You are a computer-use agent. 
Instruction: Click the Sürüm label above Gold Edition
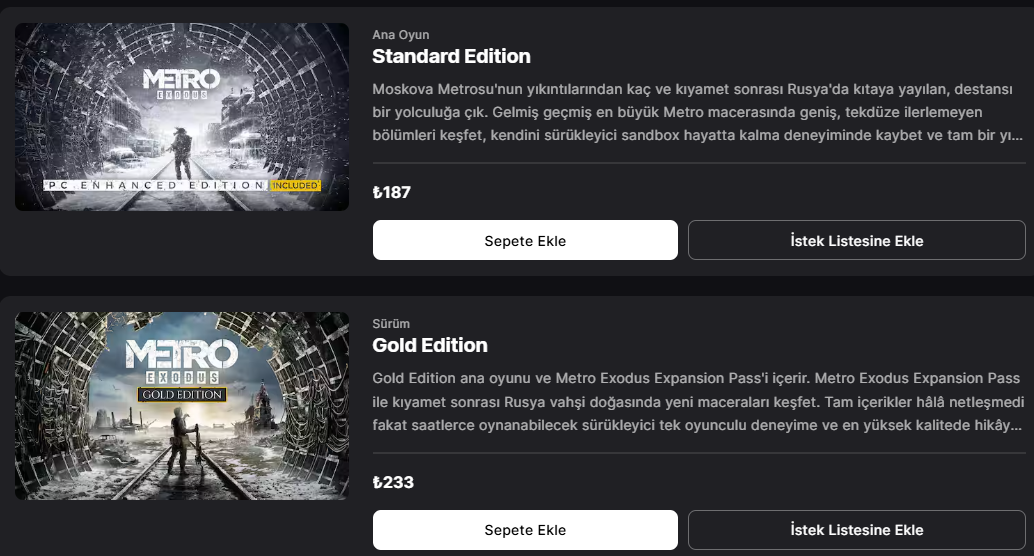[391, 324]
